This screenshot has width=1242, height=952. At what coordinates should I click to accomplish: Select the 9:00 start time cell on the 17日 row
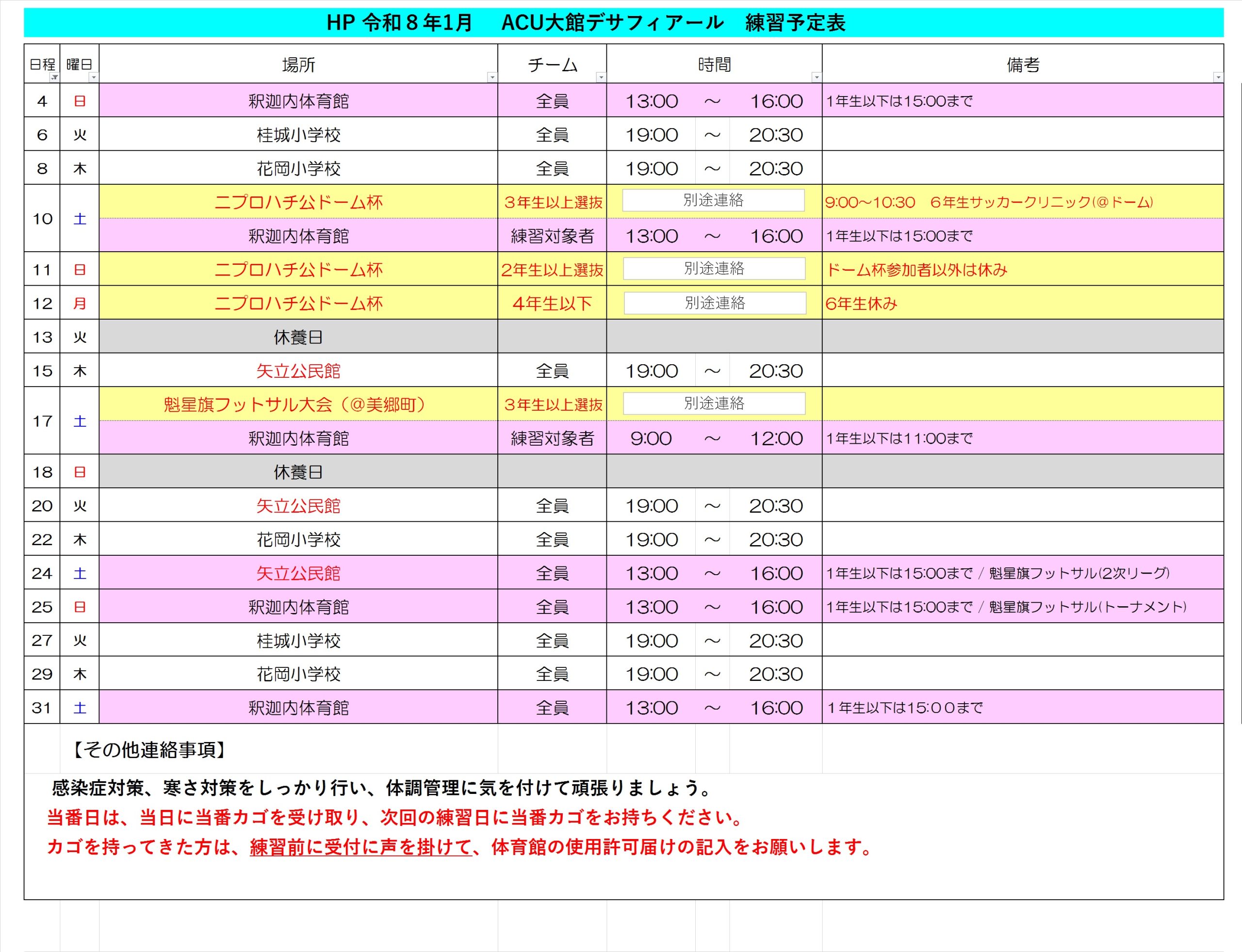651,438
